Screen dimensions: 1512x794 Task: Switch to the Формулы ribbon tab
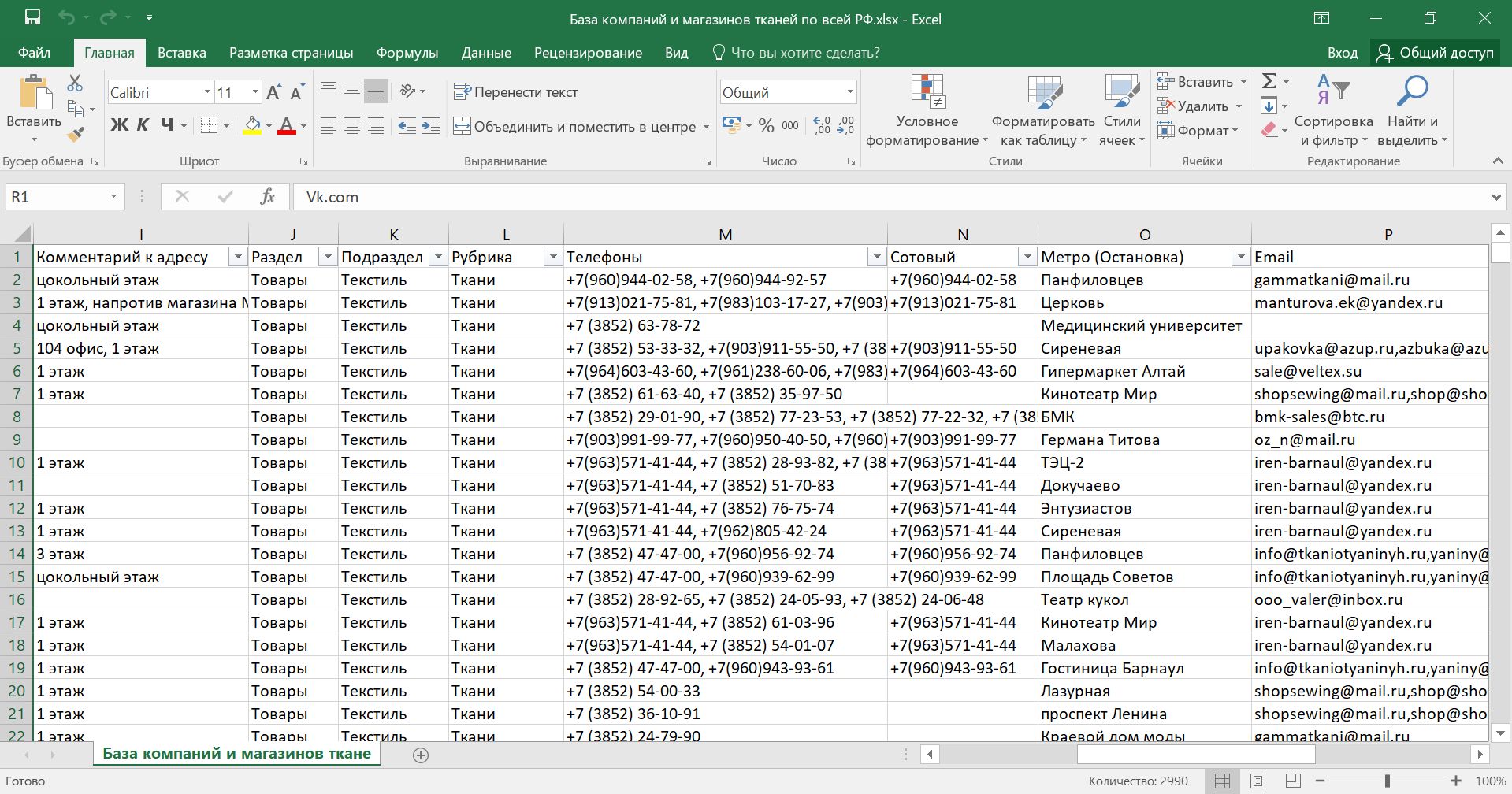coord(407,53)
